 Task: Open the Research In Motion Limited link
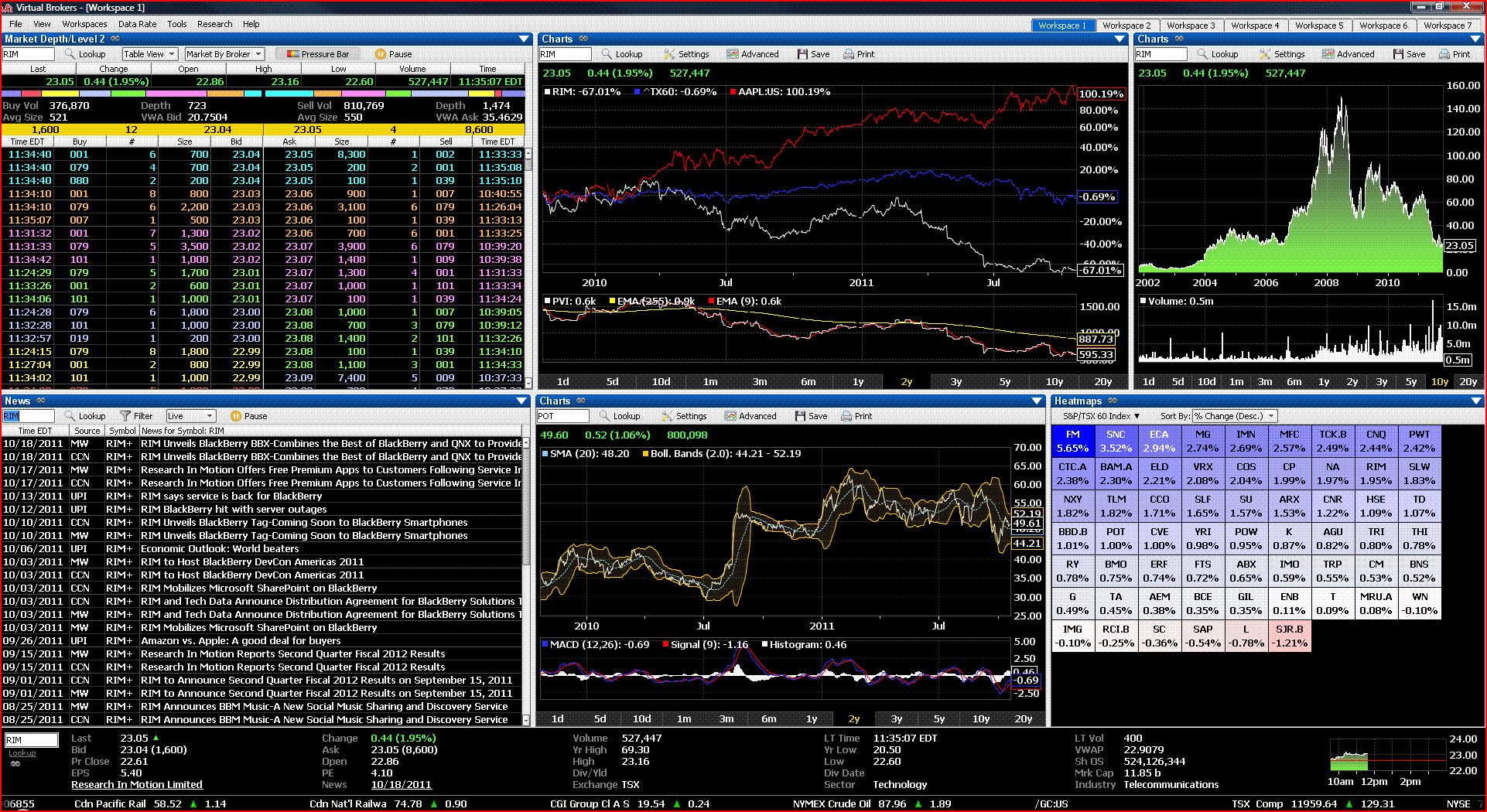[137, 784]
